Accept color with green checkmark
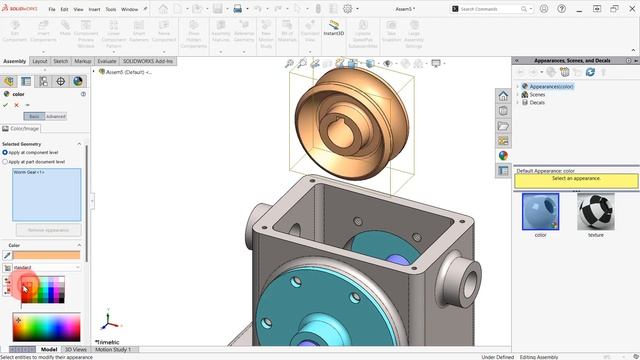This screenshot has width=640, height=360. [x=5, y=105]
